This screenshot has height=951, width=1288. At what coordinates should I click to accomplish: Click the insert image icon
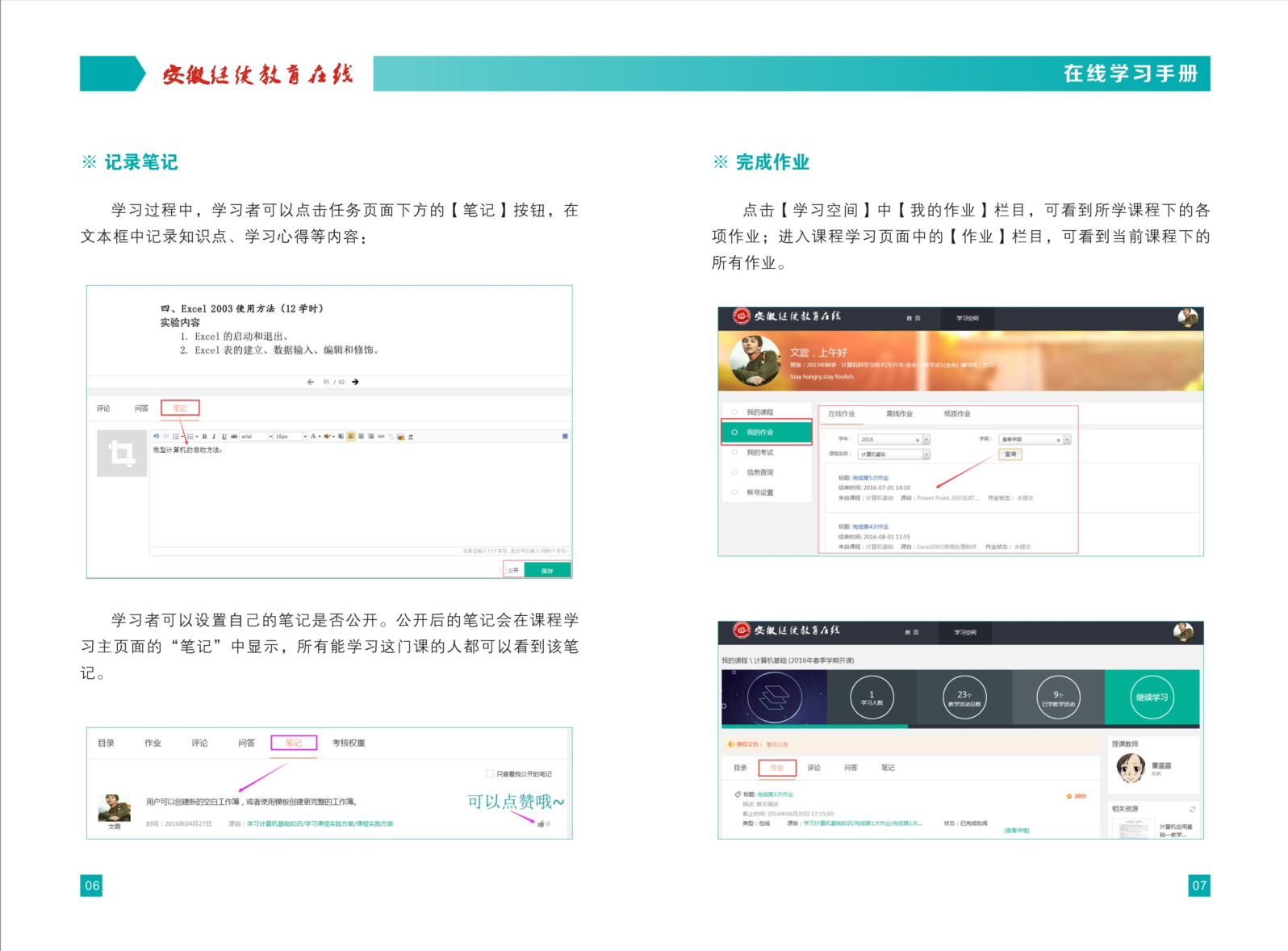point(400,437)
